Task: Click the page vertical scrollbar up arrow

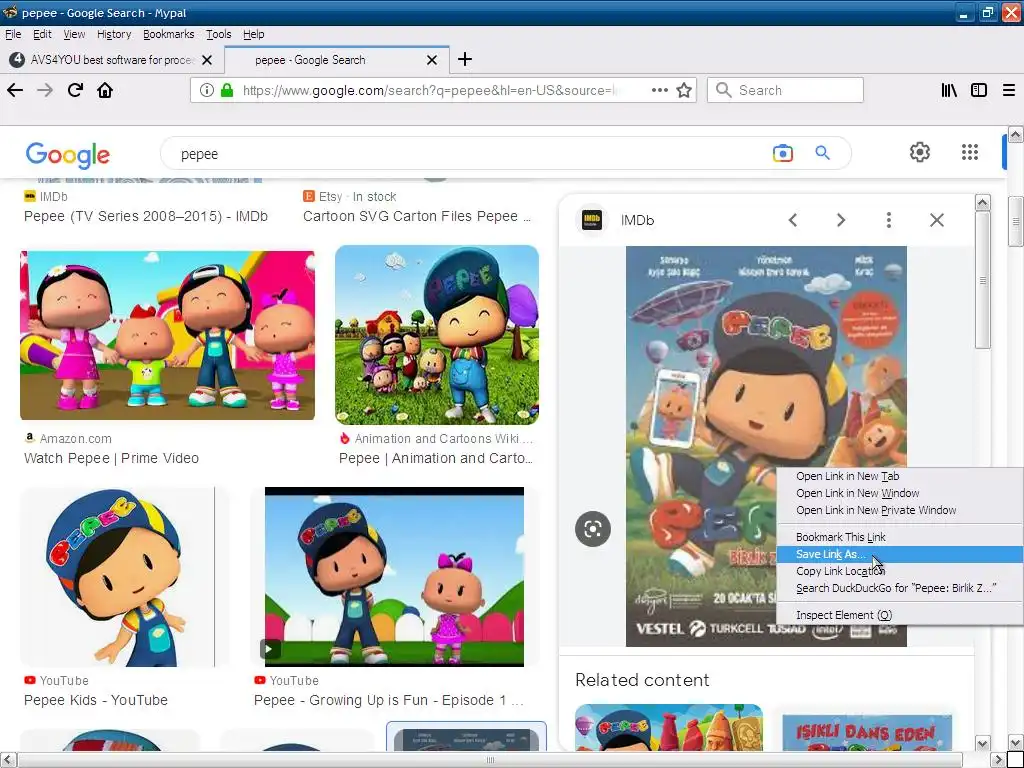Action: (x=1015, y=135)
